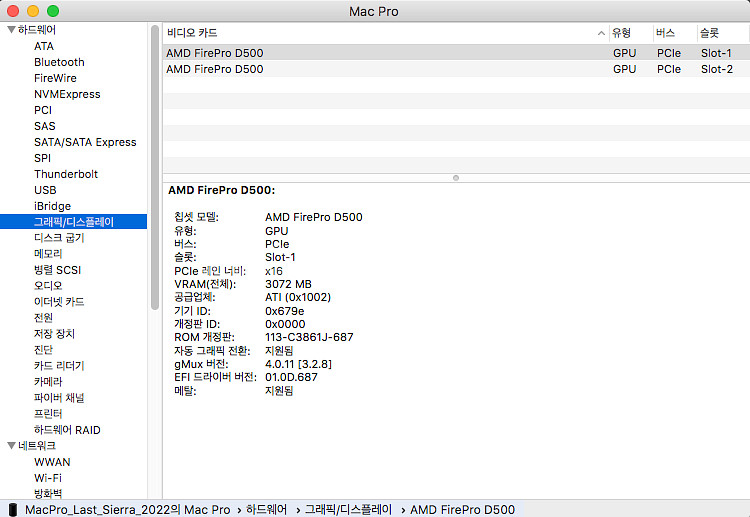Open the FireWire hardware entry
750x517 pixels.
tap(55, 78)
